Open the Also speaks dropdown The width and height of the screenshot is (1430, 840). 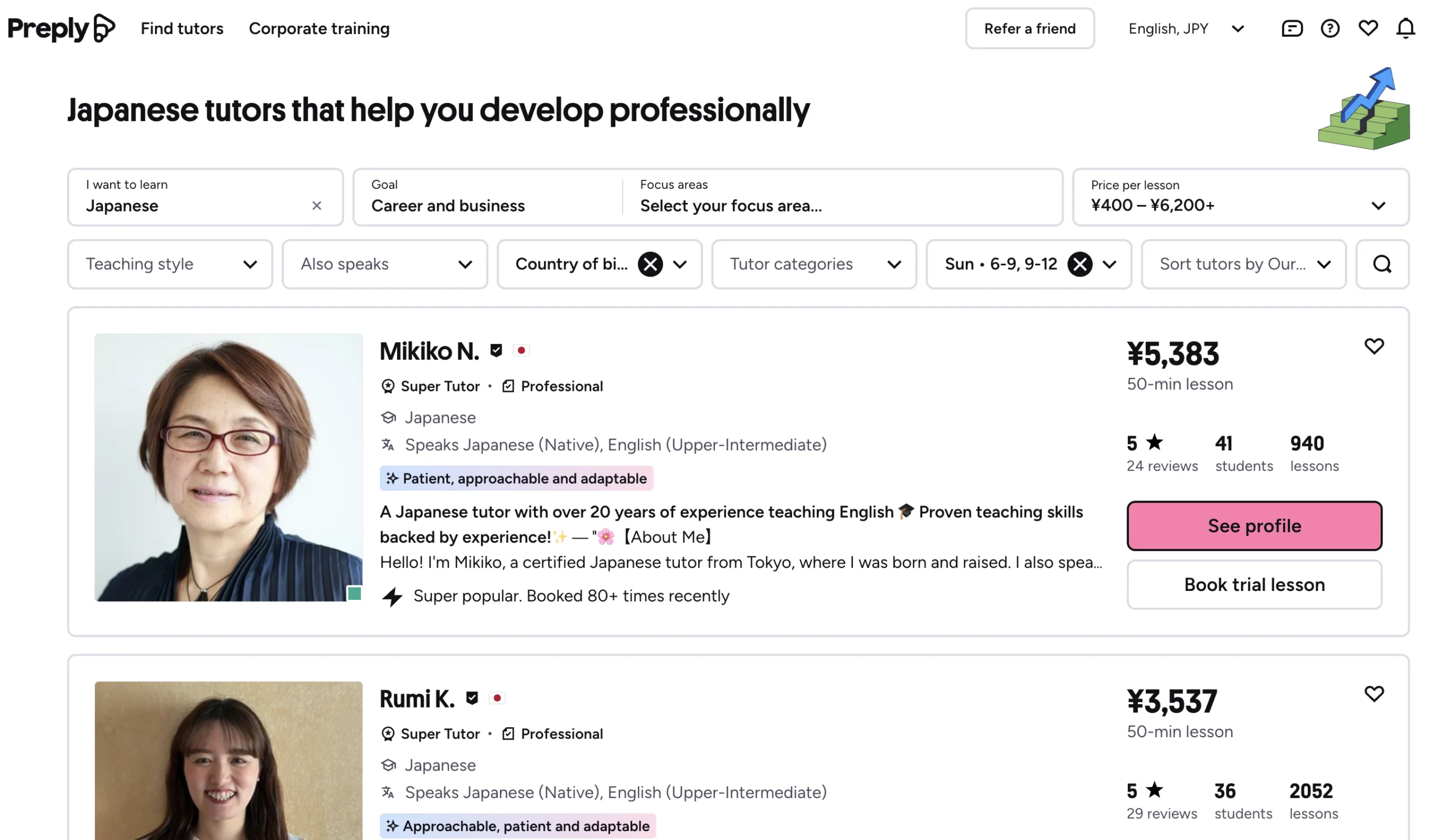tap(384, 264)
